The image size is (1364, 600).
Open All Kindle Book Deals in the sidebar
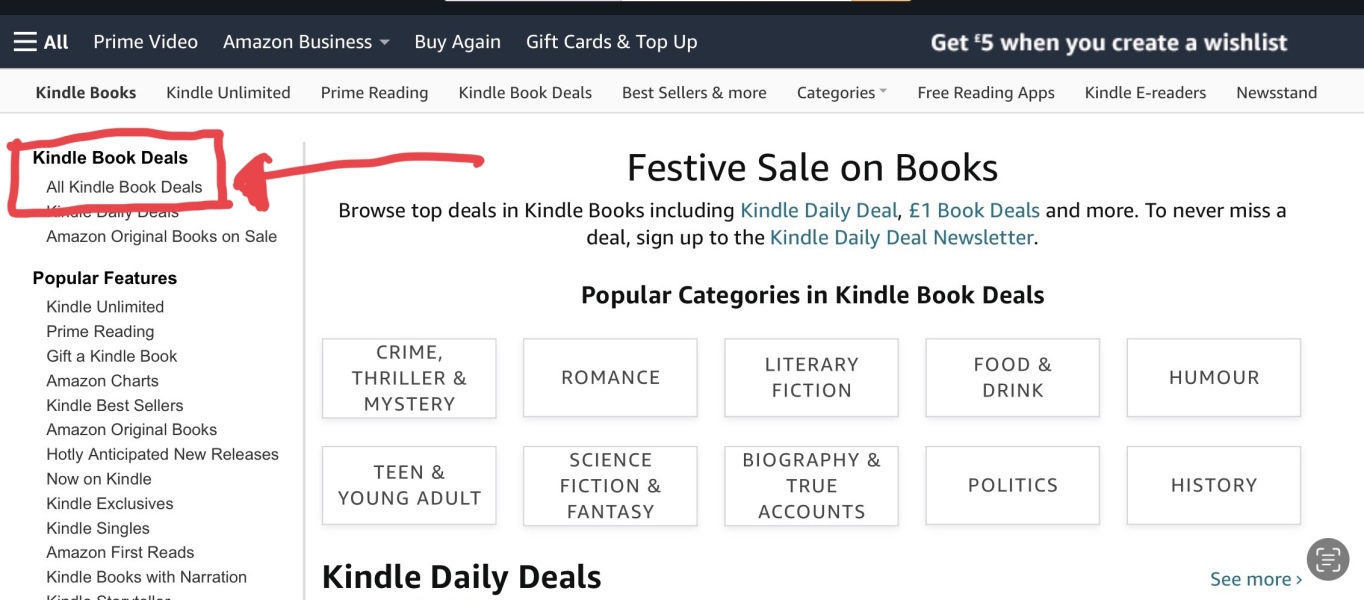coord(124,187)
